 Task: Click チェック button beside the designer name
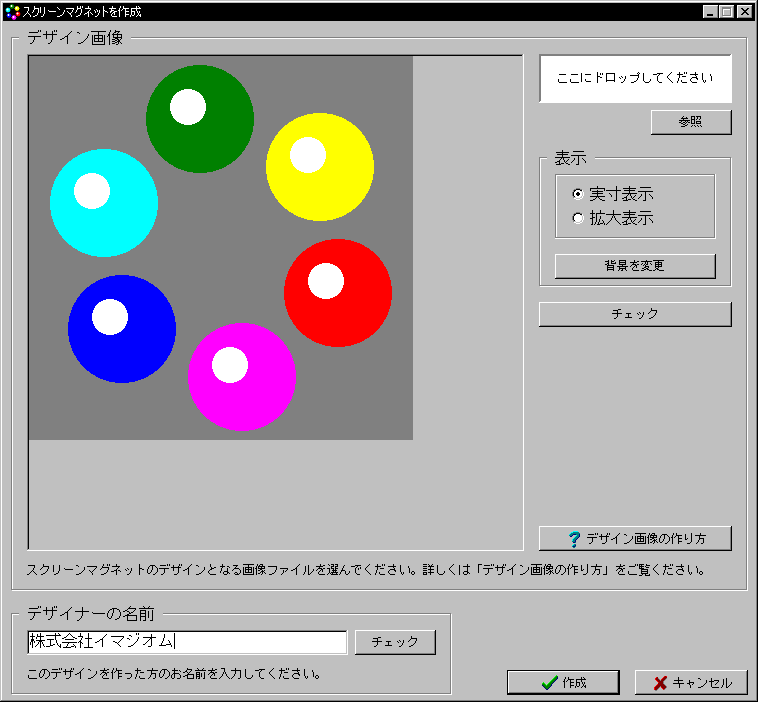click(395, 642)
